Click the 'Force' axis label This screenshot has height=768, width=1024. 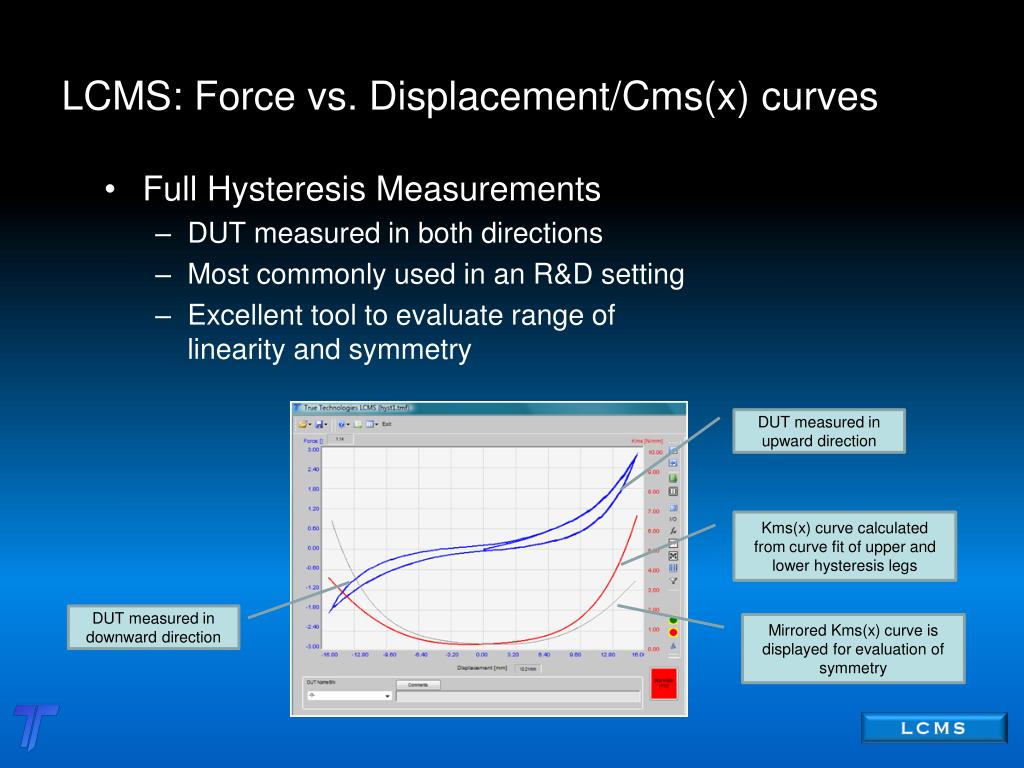(x=313, y=441)
